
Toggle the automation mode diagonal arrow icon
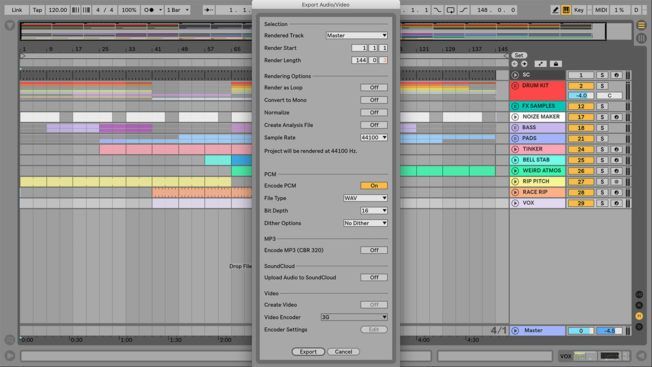(x=540, y=64)
